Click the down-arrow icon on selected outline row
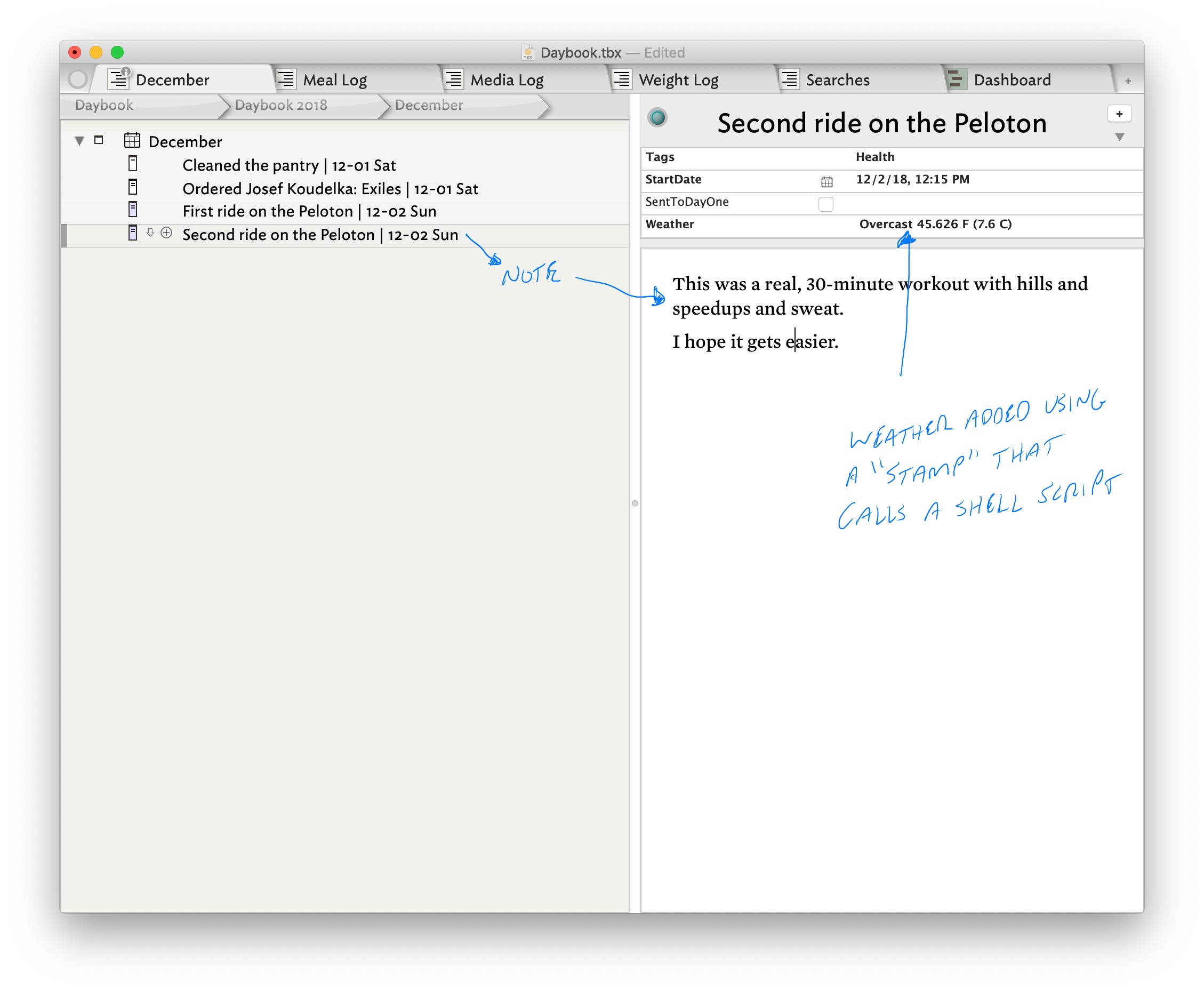This screenshot has width=1204, height=992. (150, 233)
